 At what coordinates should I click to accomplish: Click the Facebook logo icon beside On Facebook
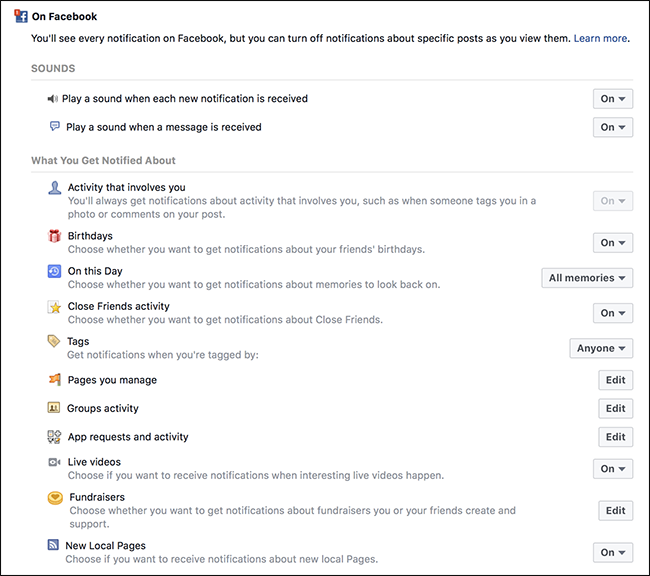(20, 16)
